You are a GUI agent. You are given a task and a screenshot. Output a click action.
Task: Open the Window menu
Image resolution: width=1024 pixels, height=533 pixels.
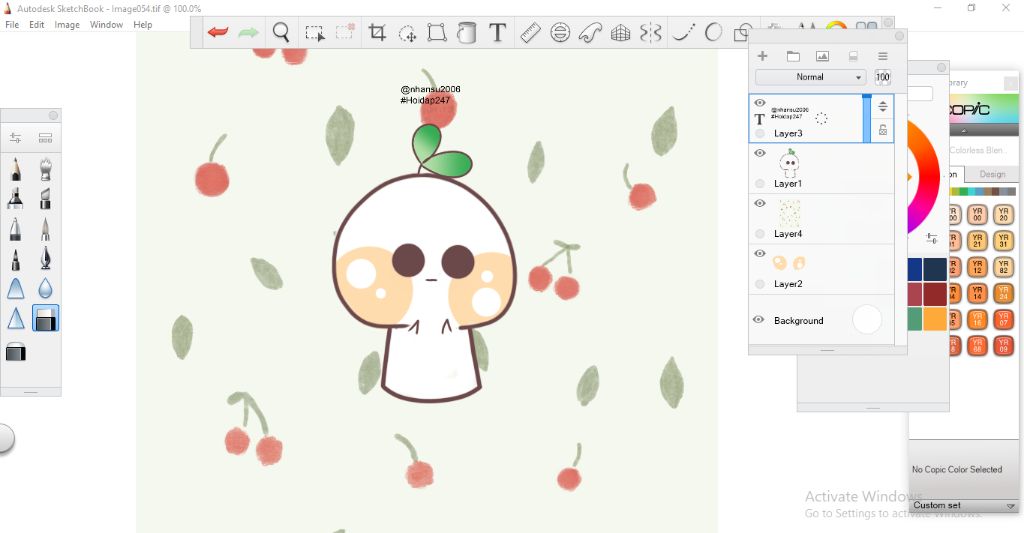tap(106, 25)
